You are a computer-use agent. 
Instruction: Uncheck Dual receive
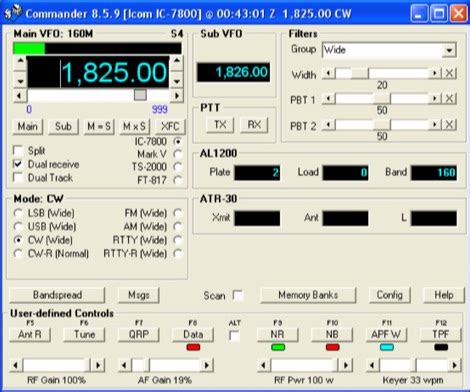coord(18,164)
